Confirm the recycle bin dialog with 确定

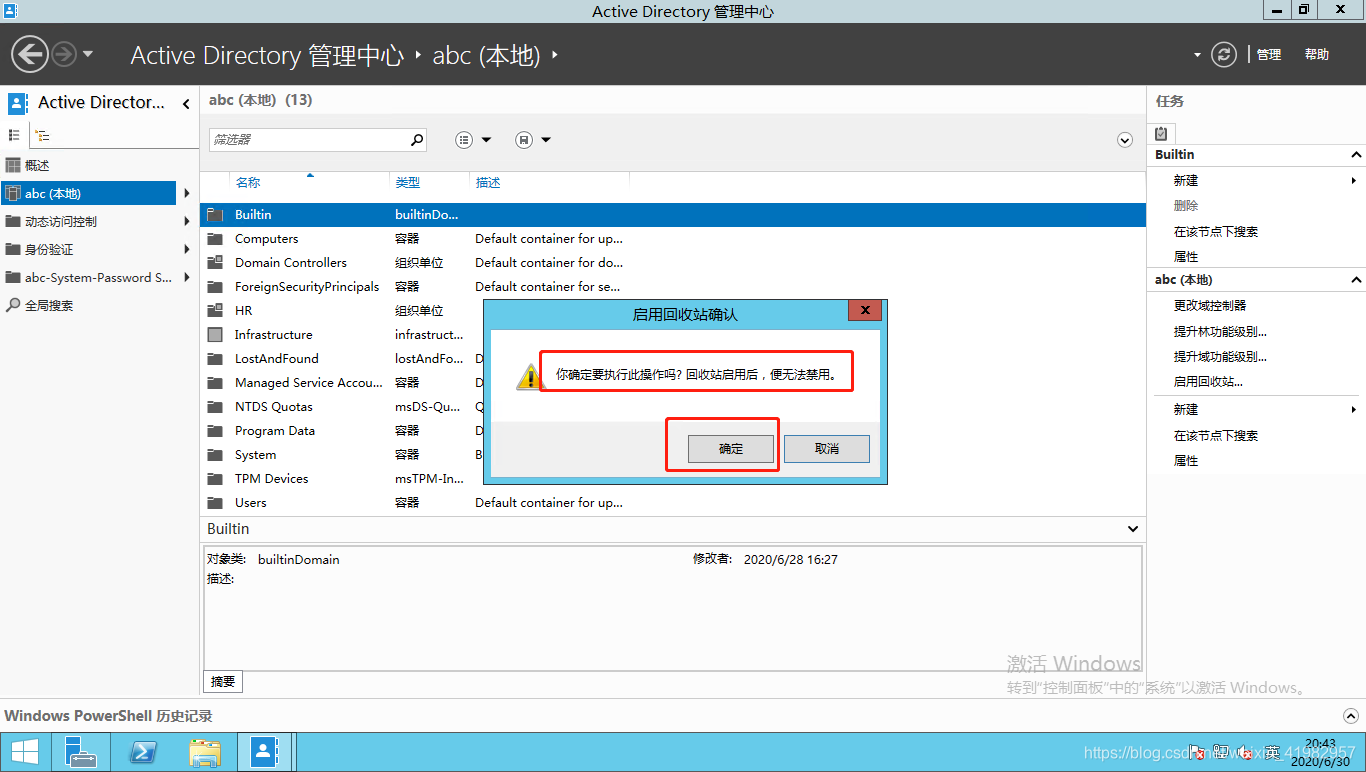coord(731,449)
